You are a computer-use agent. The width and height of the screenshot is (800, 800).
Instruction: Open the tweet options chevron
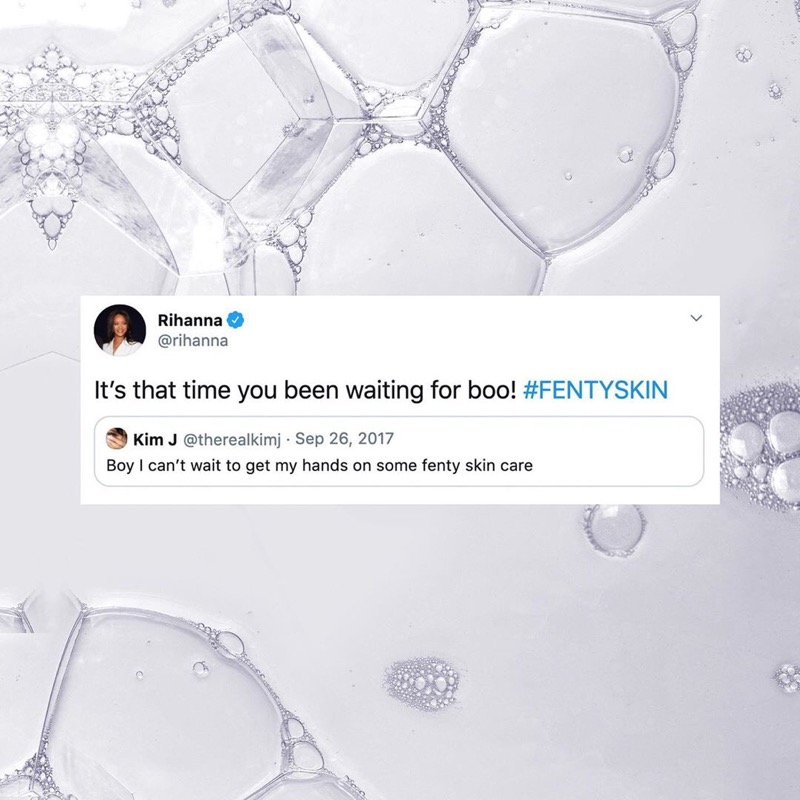point(696,318)
